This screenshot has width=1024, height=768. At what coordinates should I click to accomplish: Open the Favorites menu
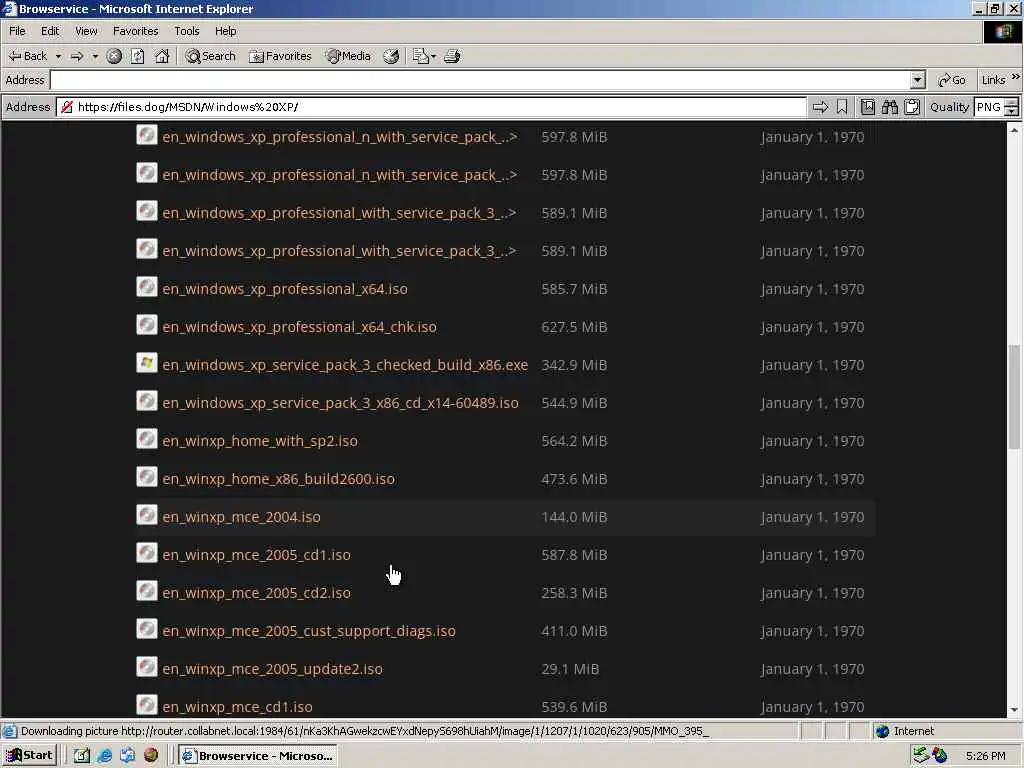pos(135,31)
